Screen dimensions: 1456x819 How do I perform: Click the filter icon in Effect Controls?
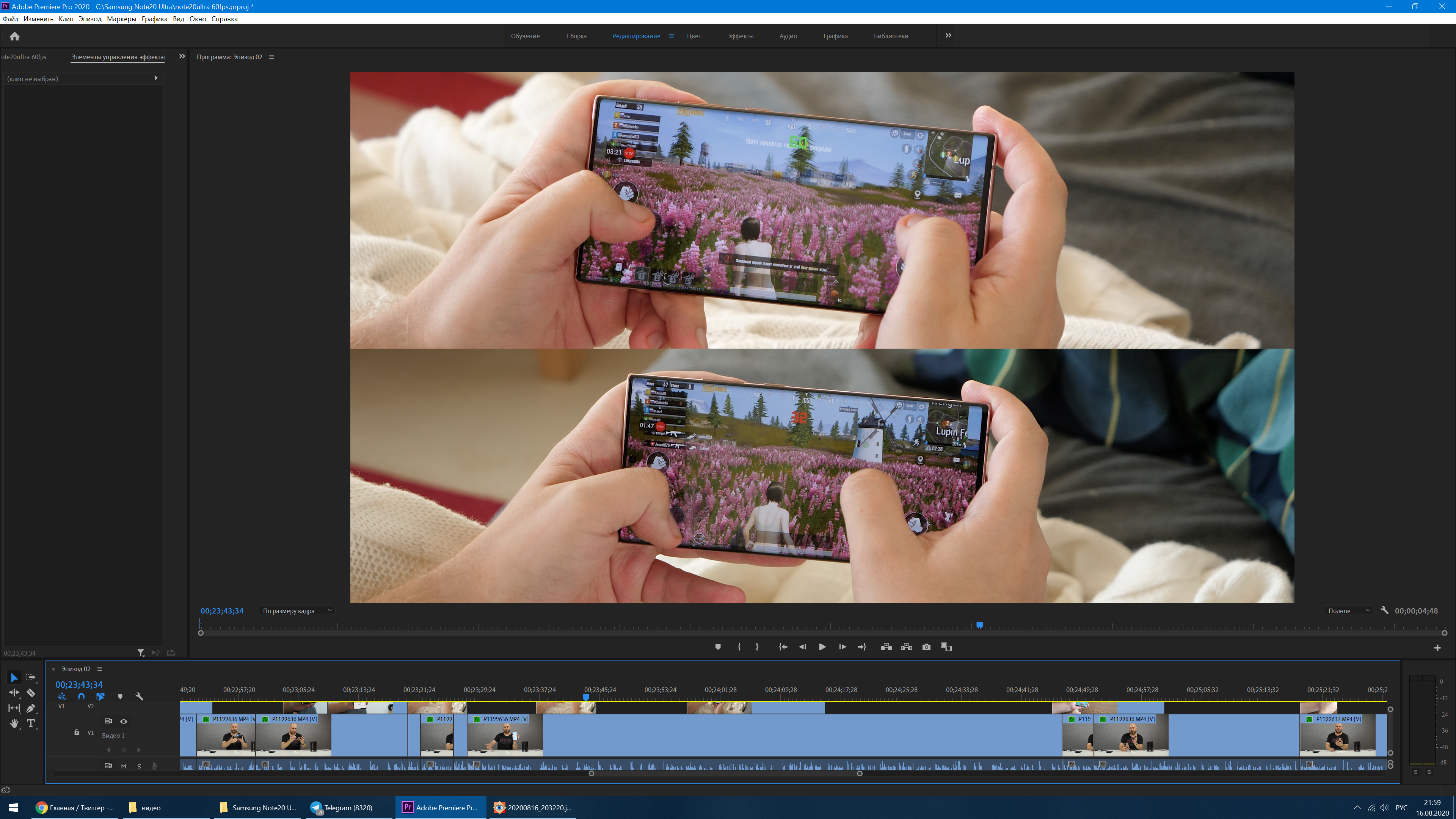(141, 652)
